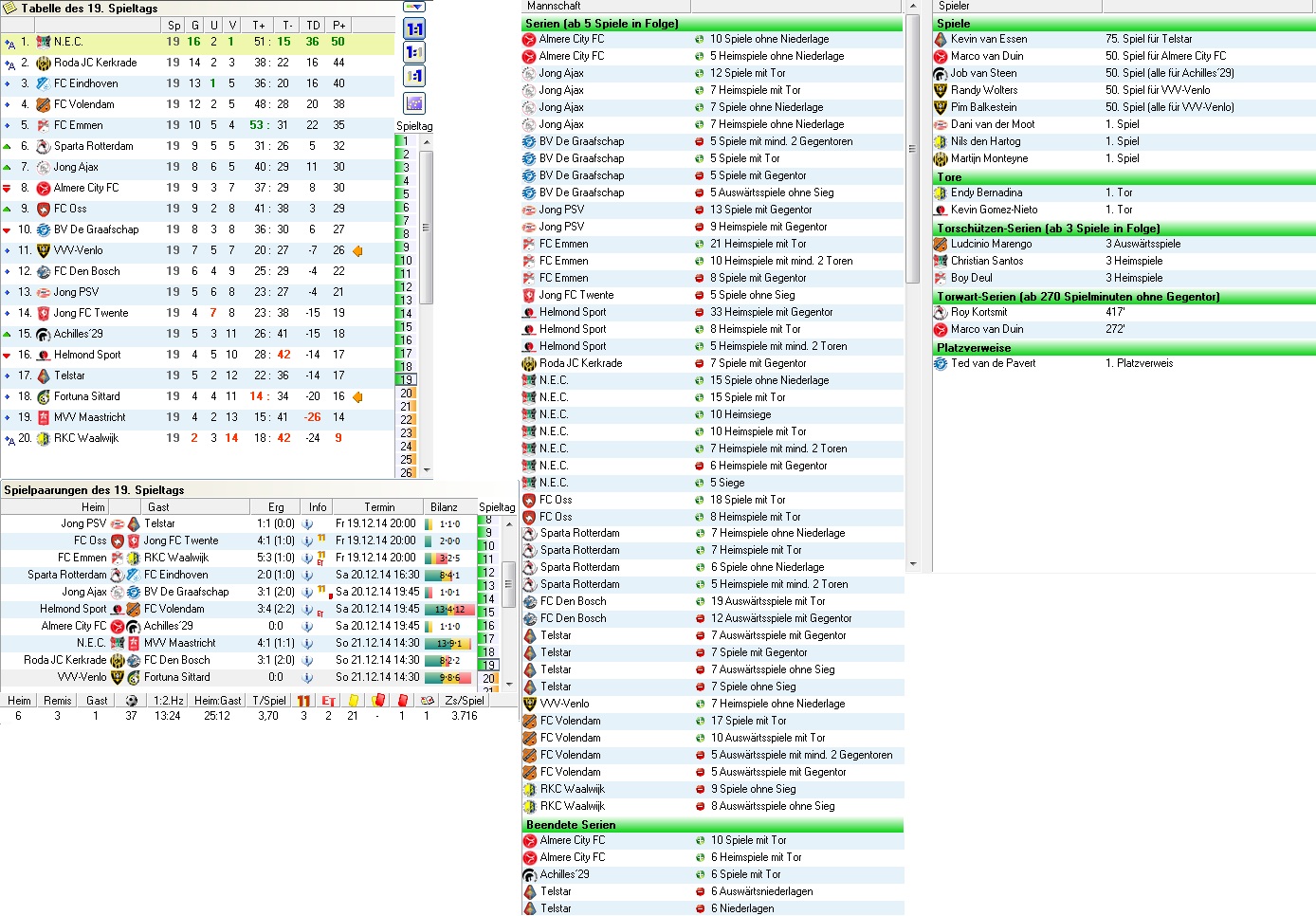Viewport: 1316px width, 916px height.
Task: Select Spieltag 26 in the table's matchday list
Action: click(406, 472)
